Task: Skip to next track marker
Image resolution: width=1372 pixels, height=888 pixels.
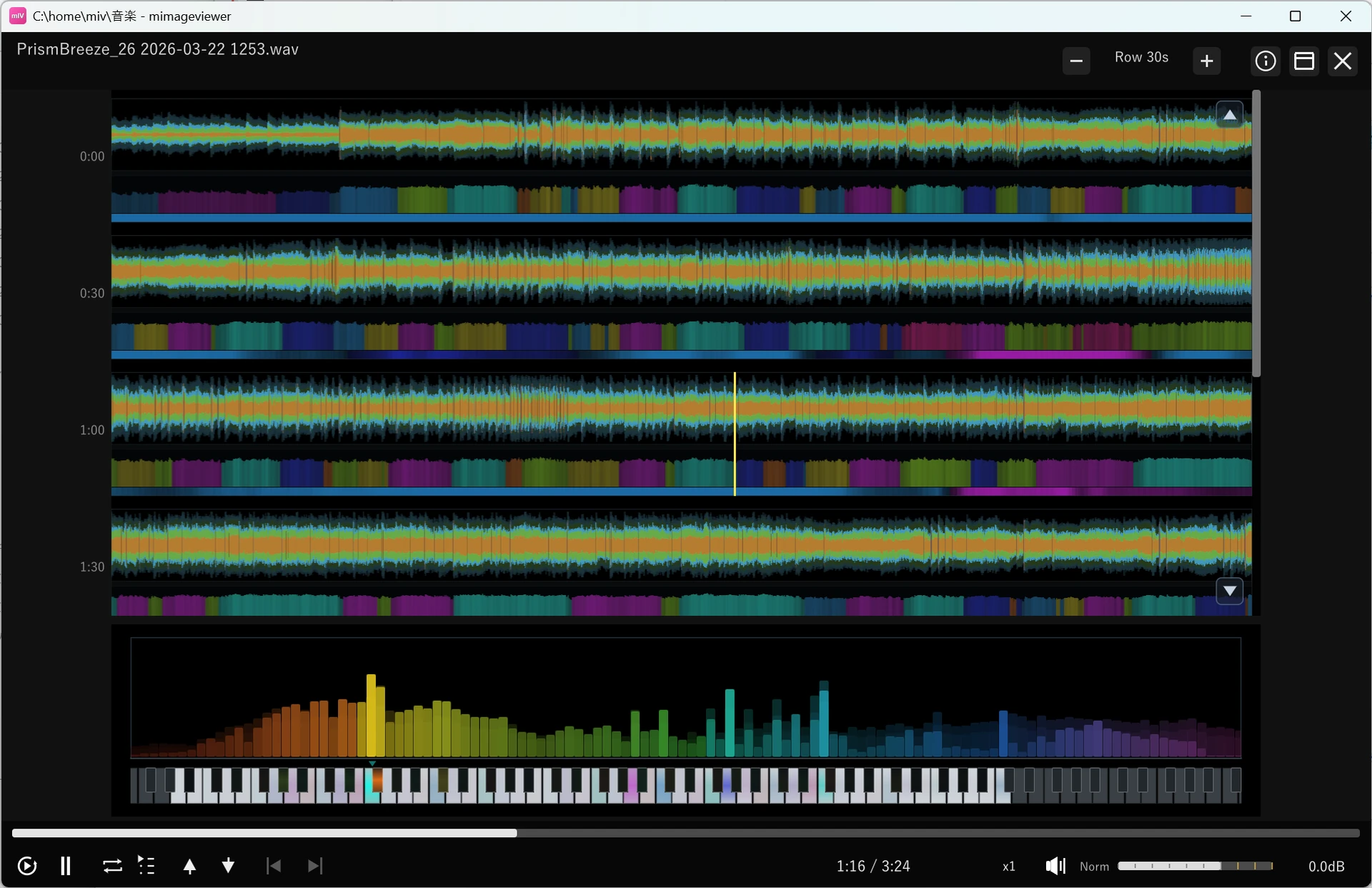Action: pos(315,866)
